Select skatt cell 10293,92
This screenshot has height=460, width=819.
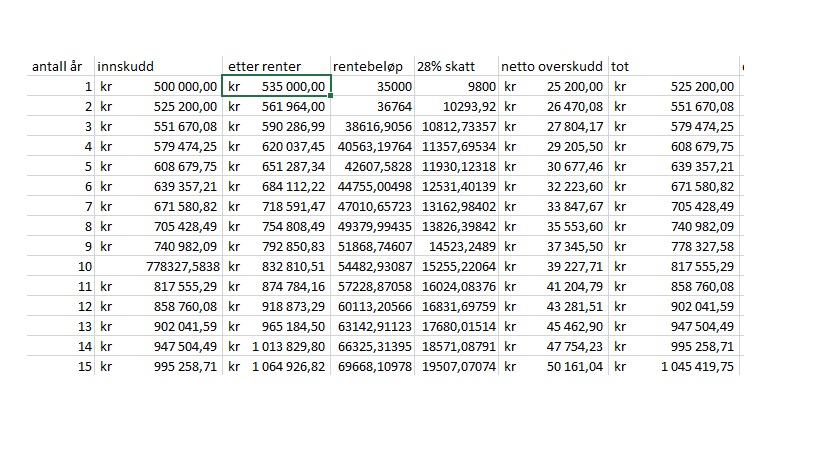[x=457, y=107]
